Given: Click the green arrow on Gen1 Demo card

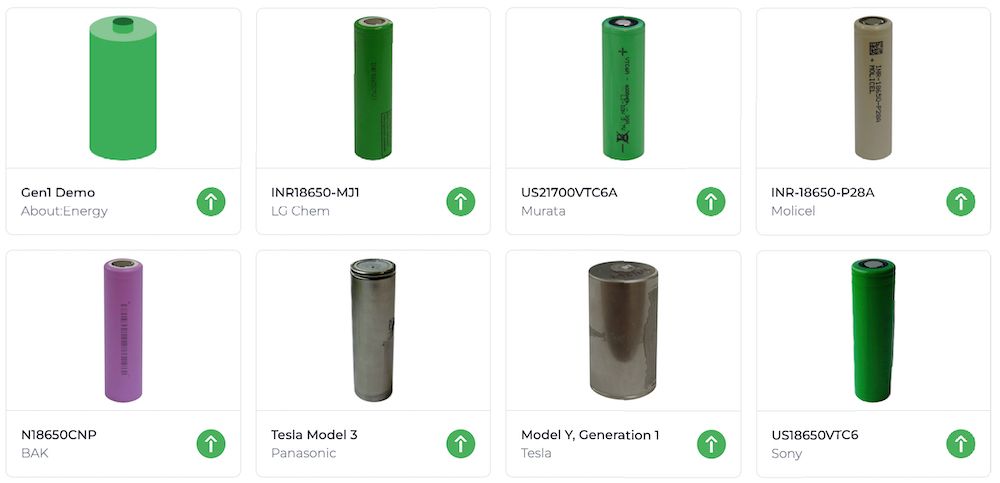Looking at the screenshot, I should point(210,202).
